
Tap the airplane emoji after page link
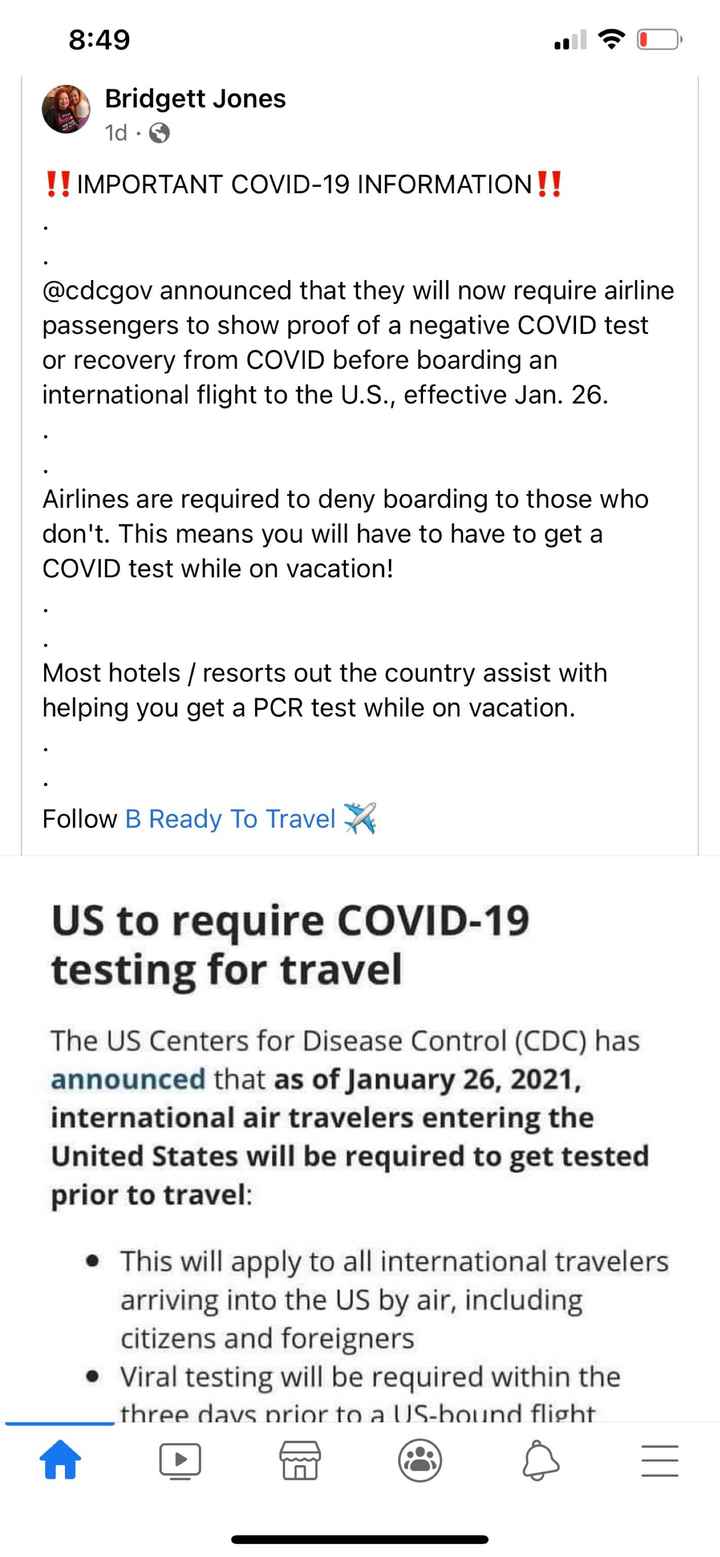coord(360,818)
